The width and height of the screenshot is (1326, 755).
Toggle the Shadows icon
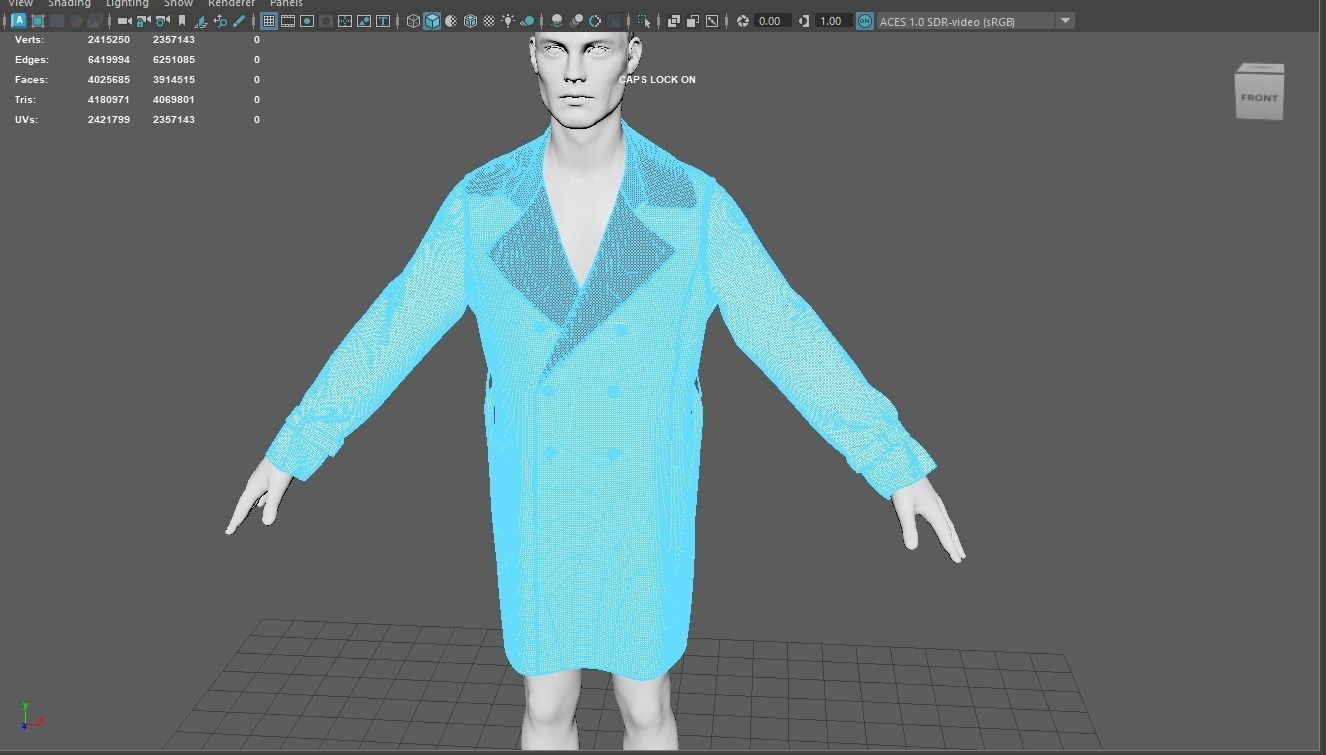[x=527, y=21]
